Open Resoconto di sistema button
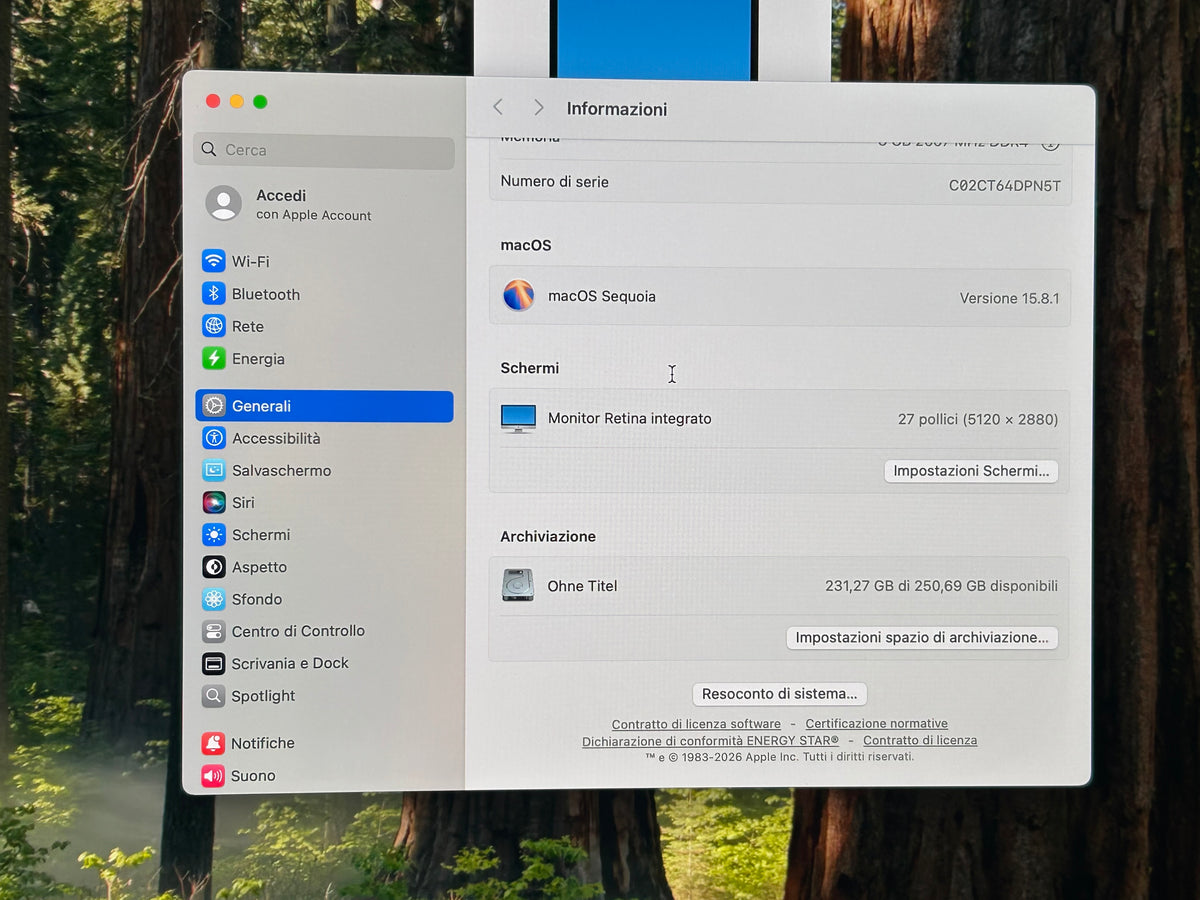This screenshot has width=1200, height=900. pyautogui.click(x=780, y=694)
